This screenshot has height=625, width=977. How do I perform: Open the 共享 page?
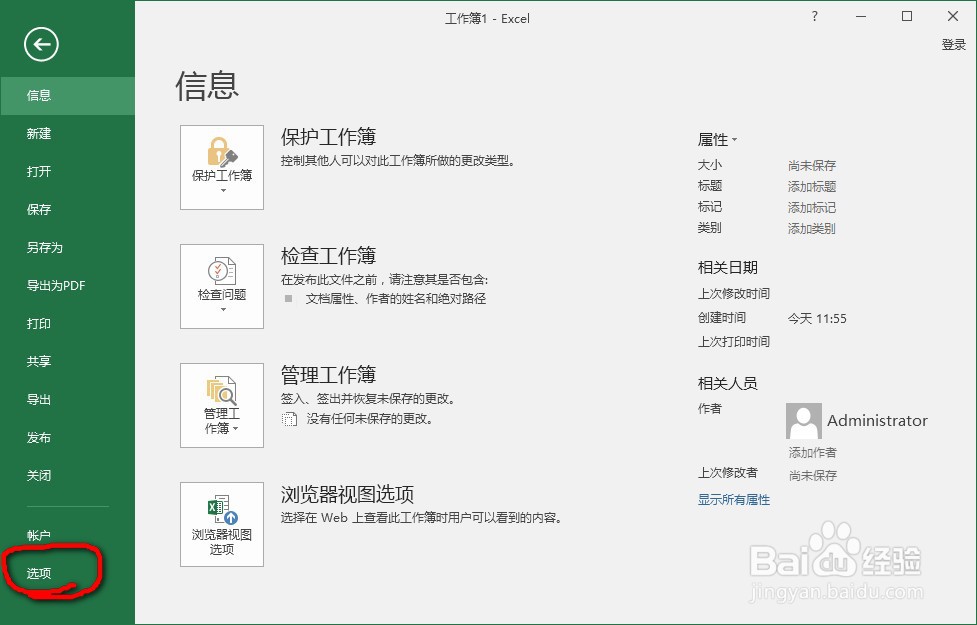[67, 361]
